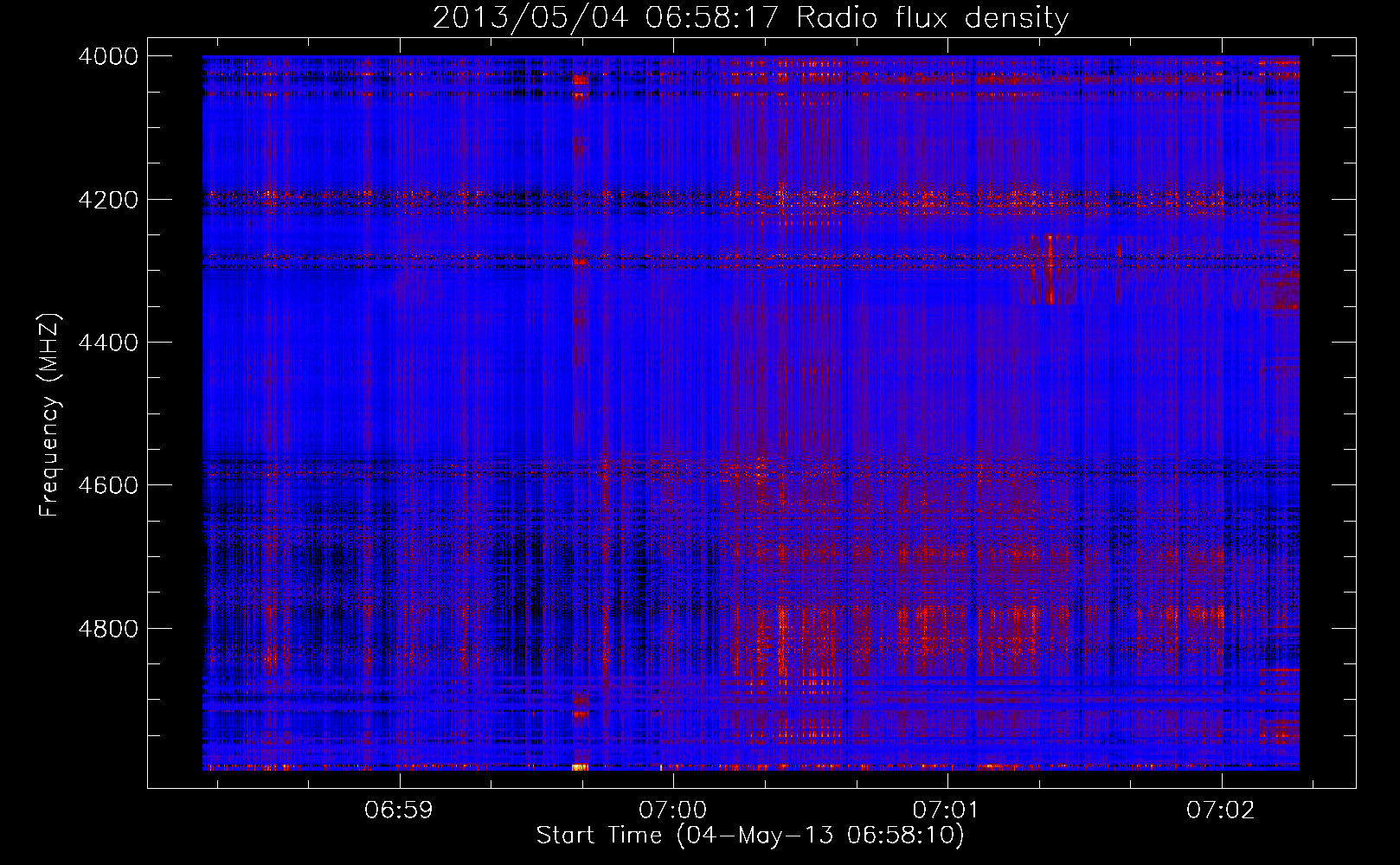The width and height of the screenshot is (1400, 865).
Task: Click the 4400 frequency axis label
Action: 107,343
